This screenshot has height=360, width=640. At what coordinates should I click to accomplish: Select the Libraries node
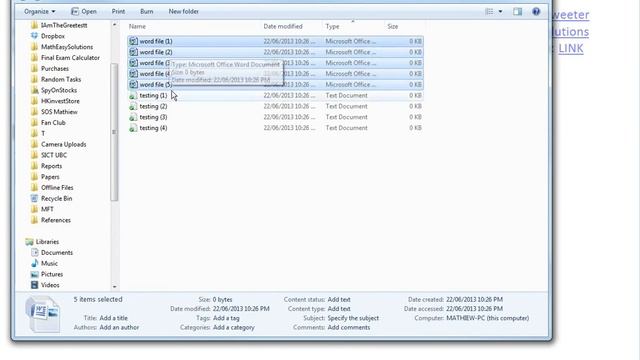pyautogui.click(x=47, y=242)
